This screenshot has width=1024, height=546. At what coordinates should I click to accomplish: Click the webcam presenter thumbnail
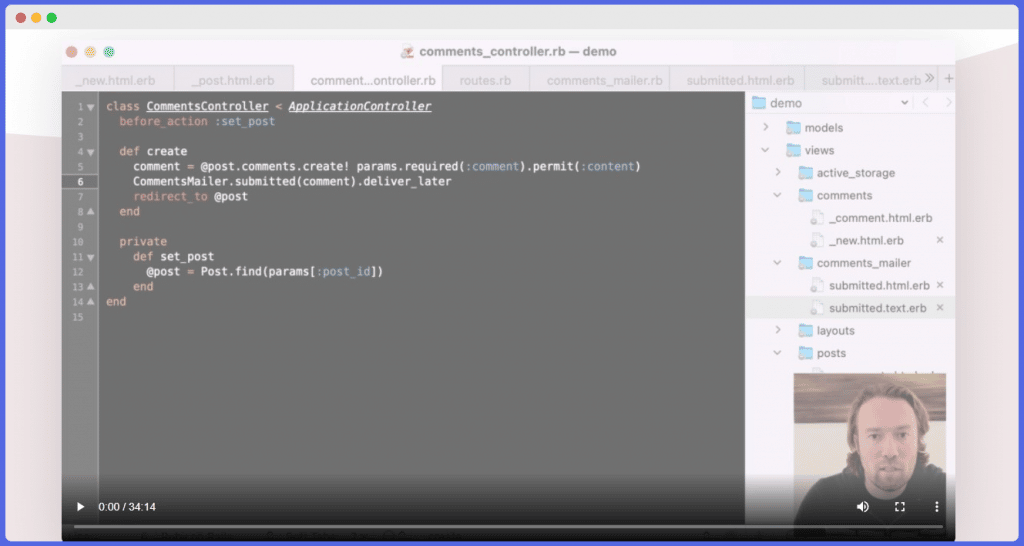[869, 449]
